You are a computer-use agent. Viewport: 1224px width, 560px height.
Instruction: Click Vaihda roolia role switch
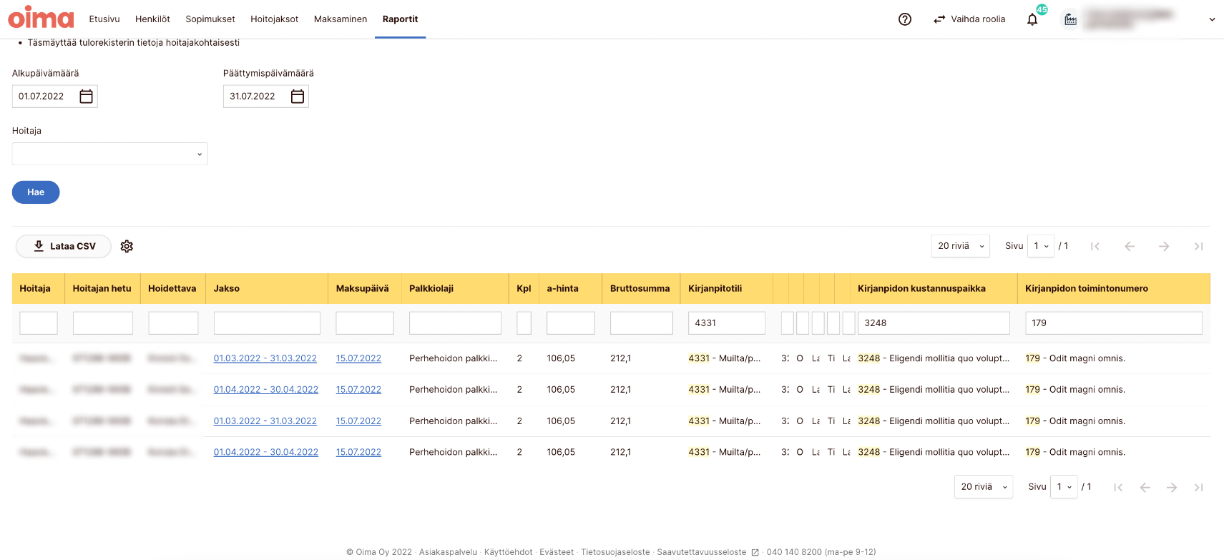pos(969,19)
